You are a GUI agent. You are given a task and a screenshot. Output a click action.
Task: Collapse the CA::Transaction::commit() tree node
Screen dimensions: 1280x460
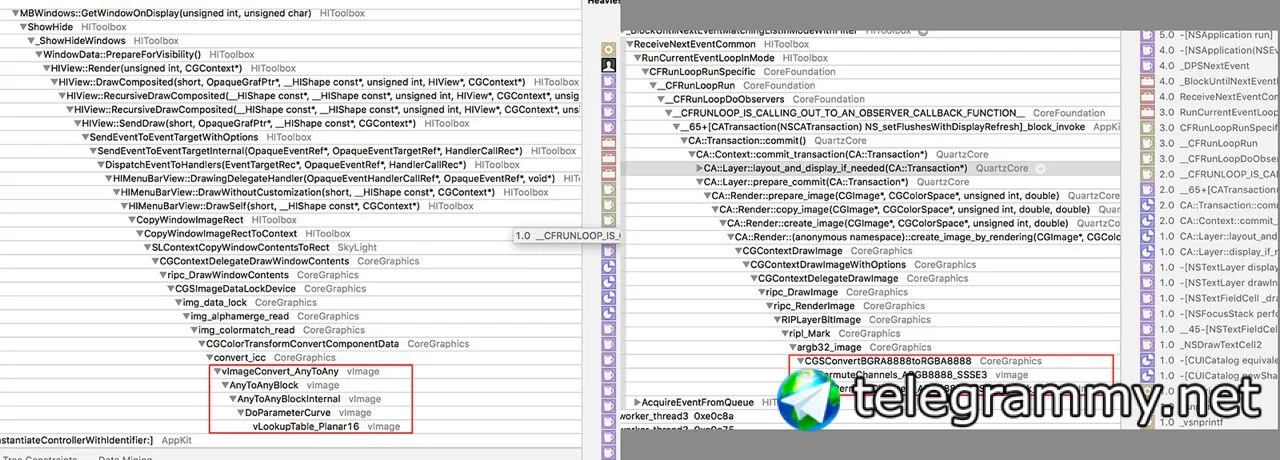click(x=683, y=141)
